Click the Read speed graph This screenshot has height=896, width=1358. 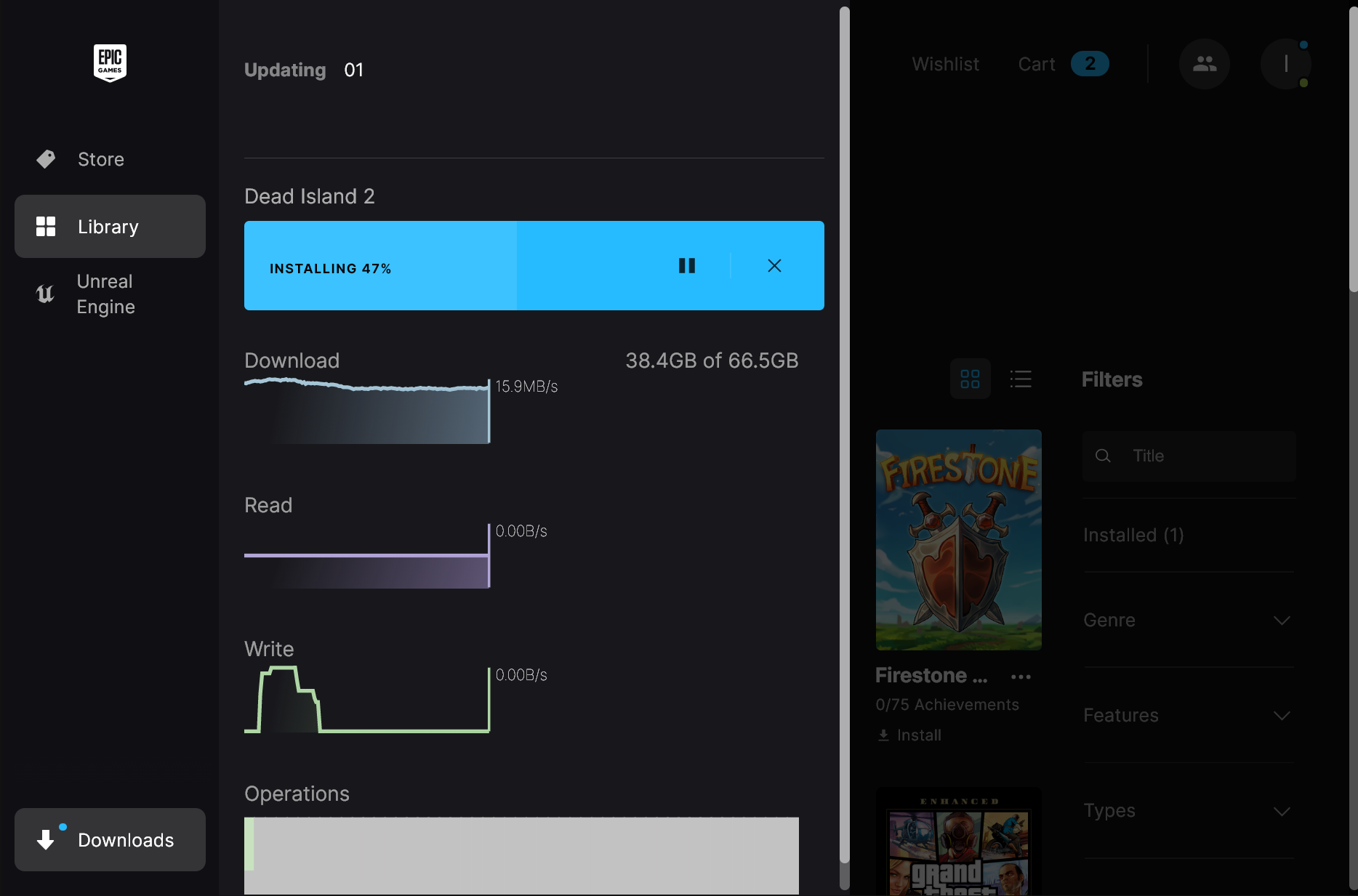pos(367,556)
